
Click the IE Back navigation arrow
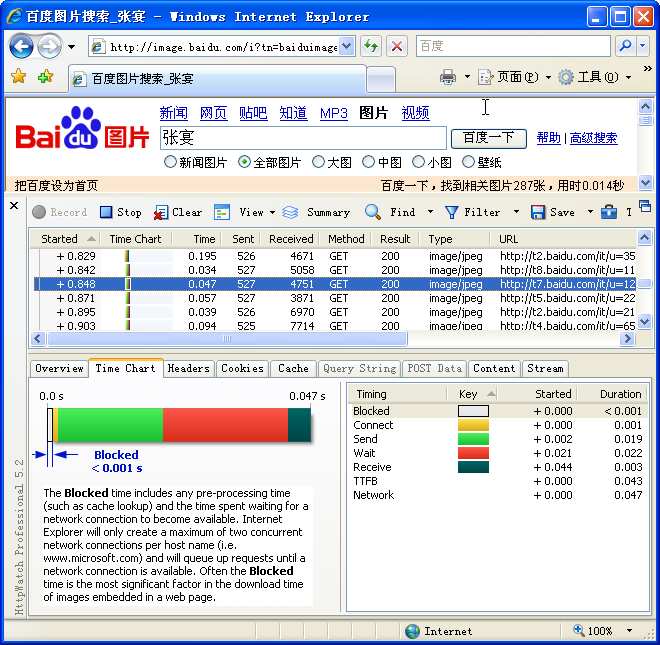click(21, 46)
